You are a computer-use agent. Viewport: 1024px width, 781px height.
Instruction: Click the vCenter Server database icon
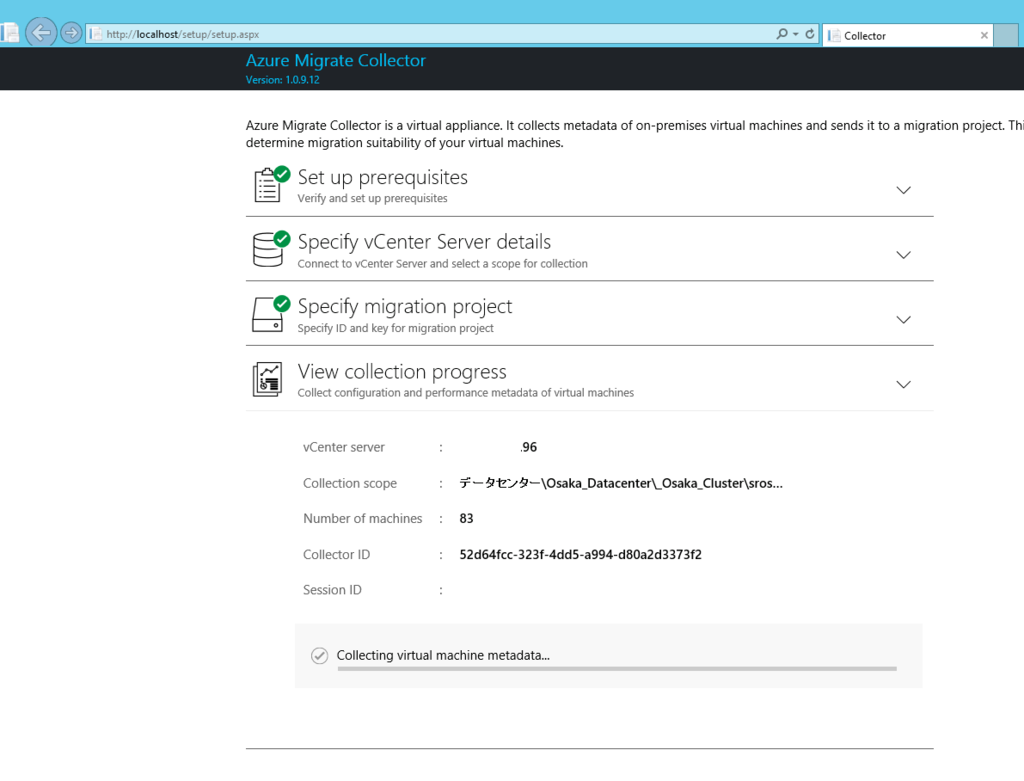(x=271, y=249)
